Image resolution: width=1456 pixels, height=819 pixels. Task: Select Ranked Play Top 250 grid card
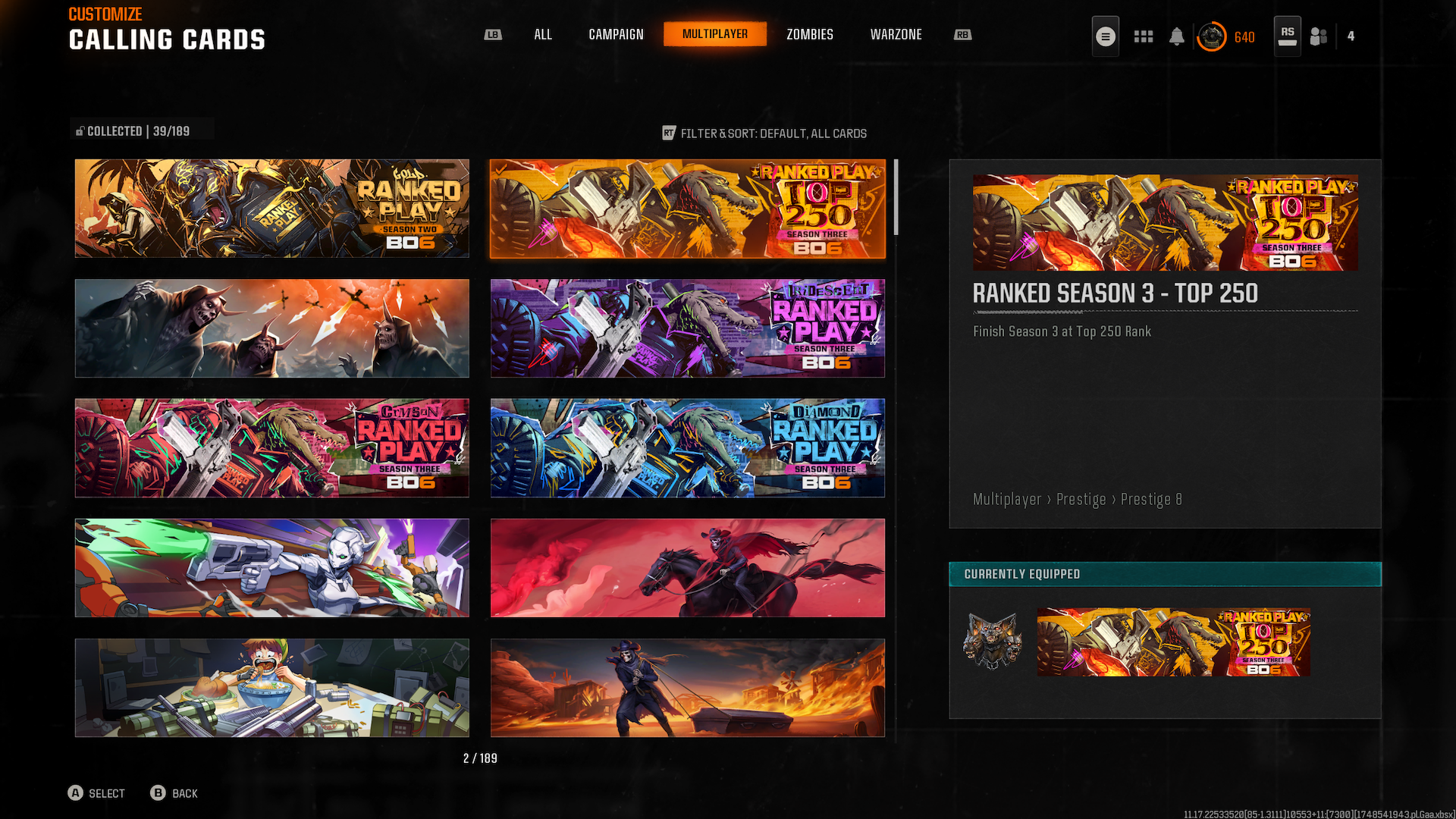[688, 209]
